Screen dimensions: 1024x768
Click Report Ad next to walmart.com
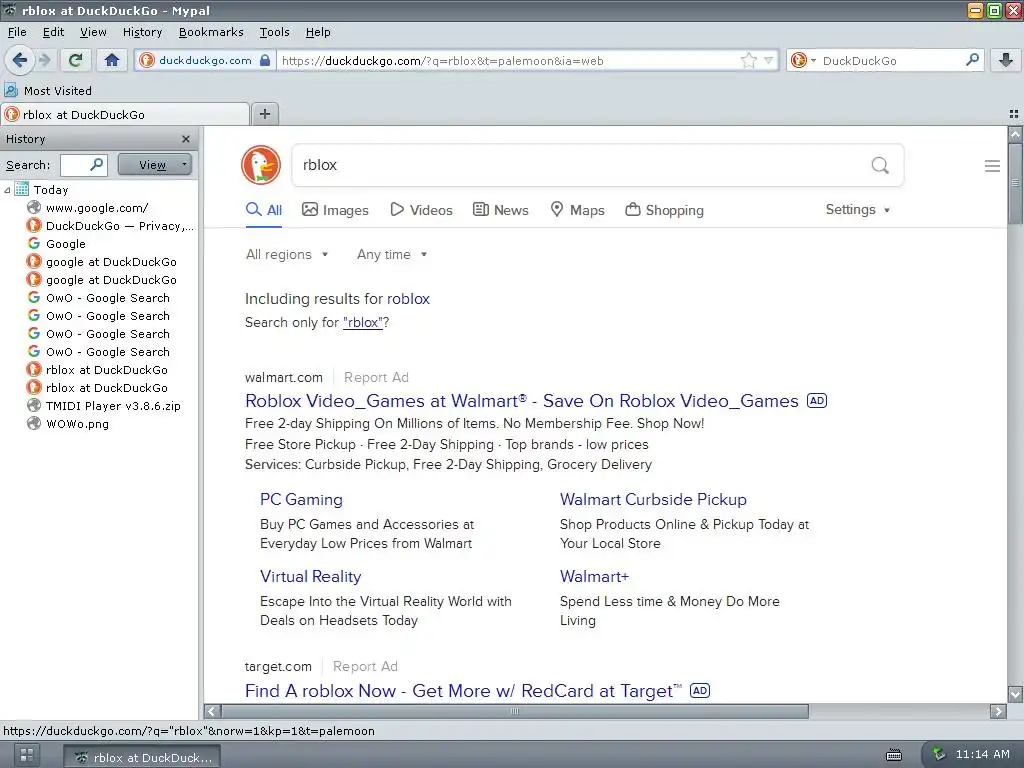tap(376, 377)
